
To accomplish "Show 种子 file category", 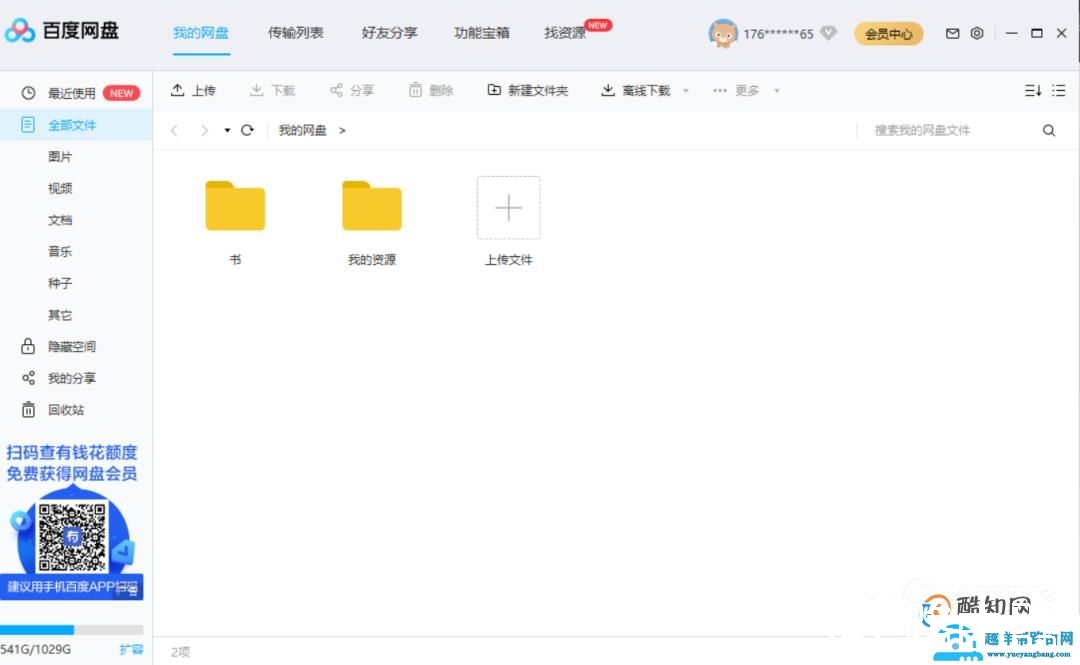I will [x=60, y=283].
